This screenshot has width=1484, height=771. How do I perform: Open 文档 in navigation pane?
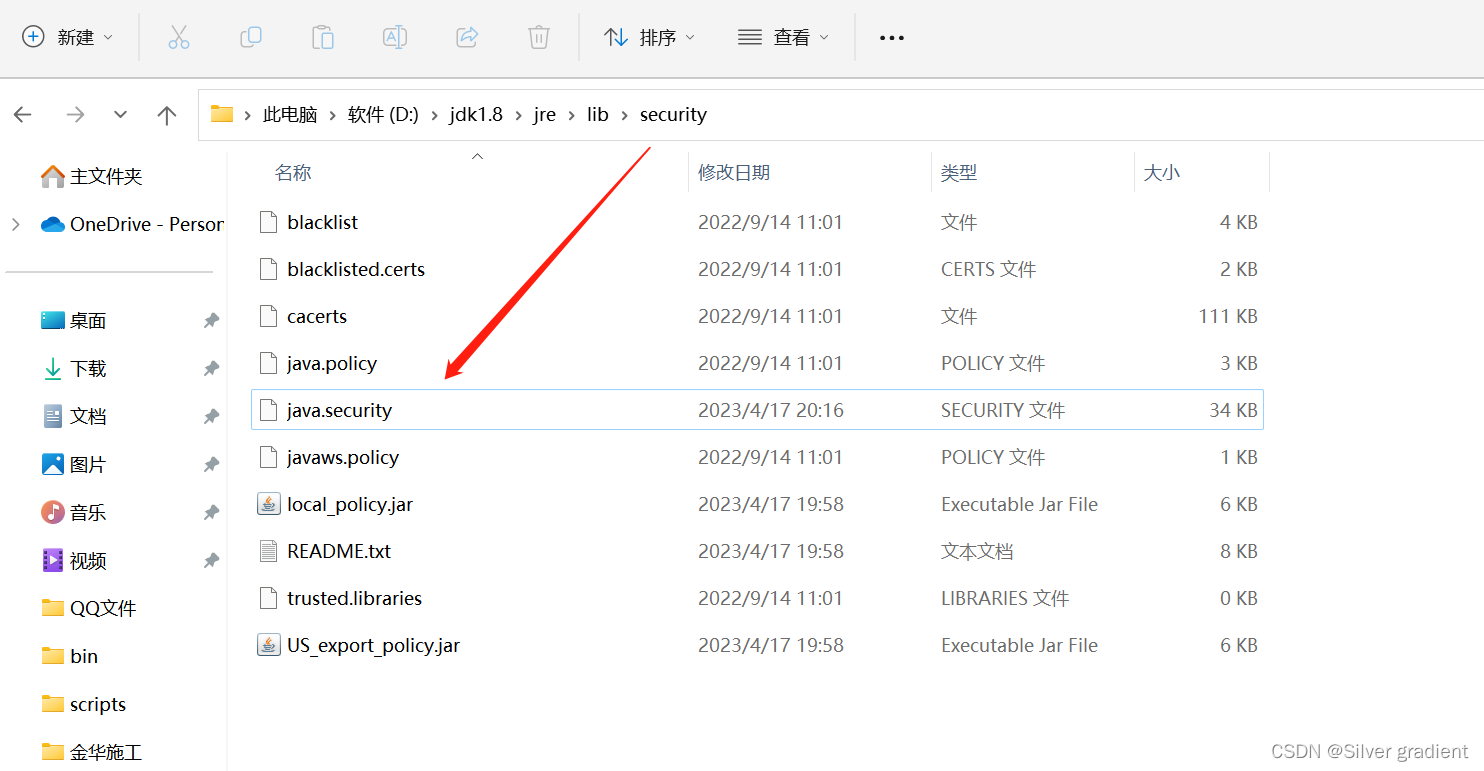click(88, 416)
